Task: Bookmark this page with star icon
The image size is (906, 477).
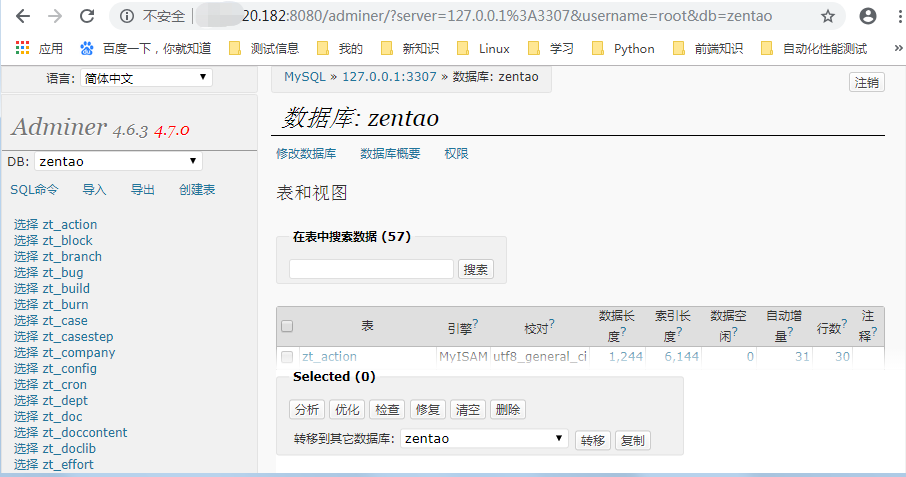Action: [x=828, y=16]
